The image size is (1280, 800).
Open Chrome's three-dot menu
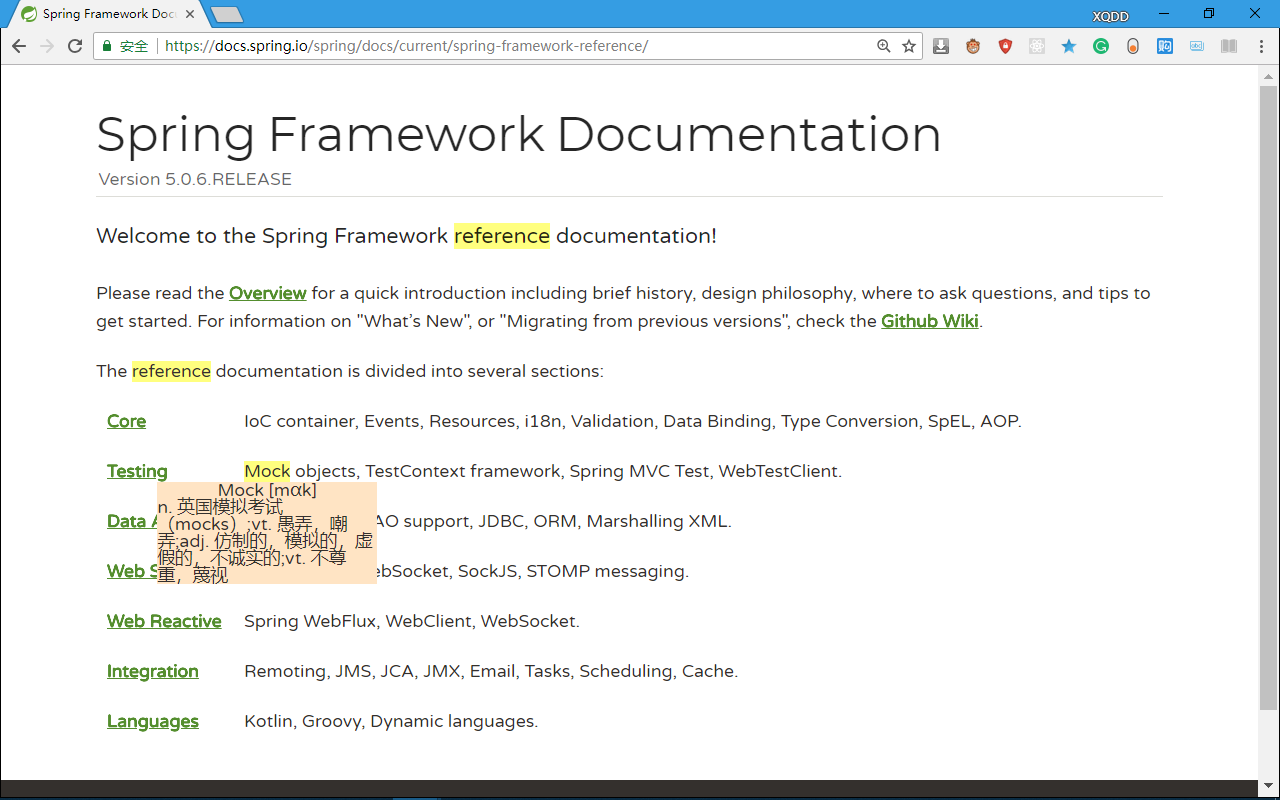tap(1261, 46)
